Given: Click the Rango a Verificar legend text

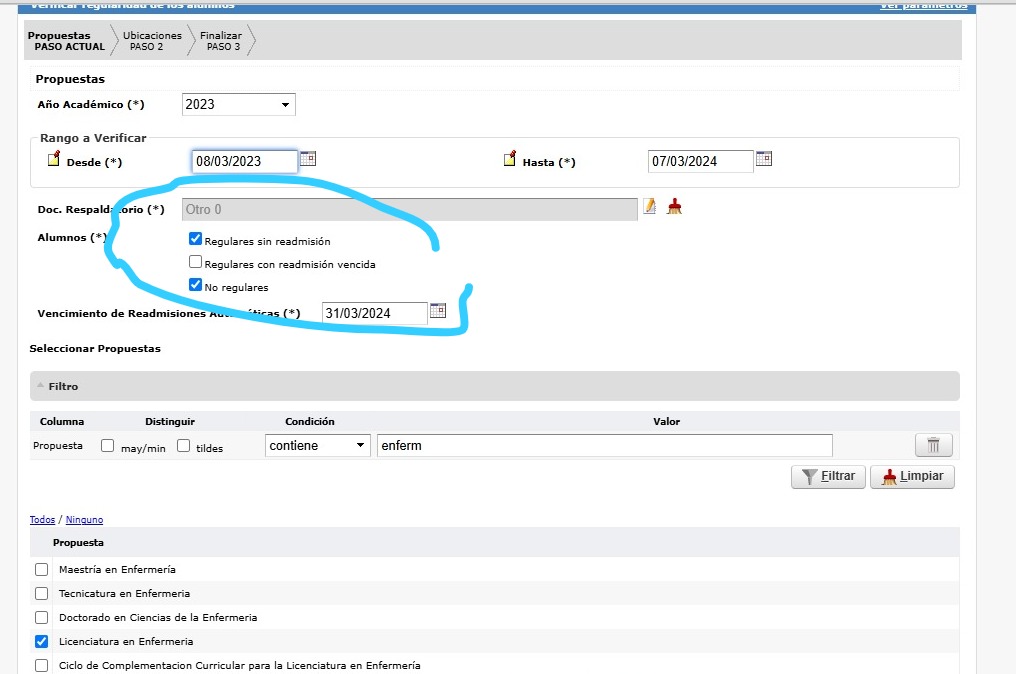Looking at the screenshot, I should (93, 138).
